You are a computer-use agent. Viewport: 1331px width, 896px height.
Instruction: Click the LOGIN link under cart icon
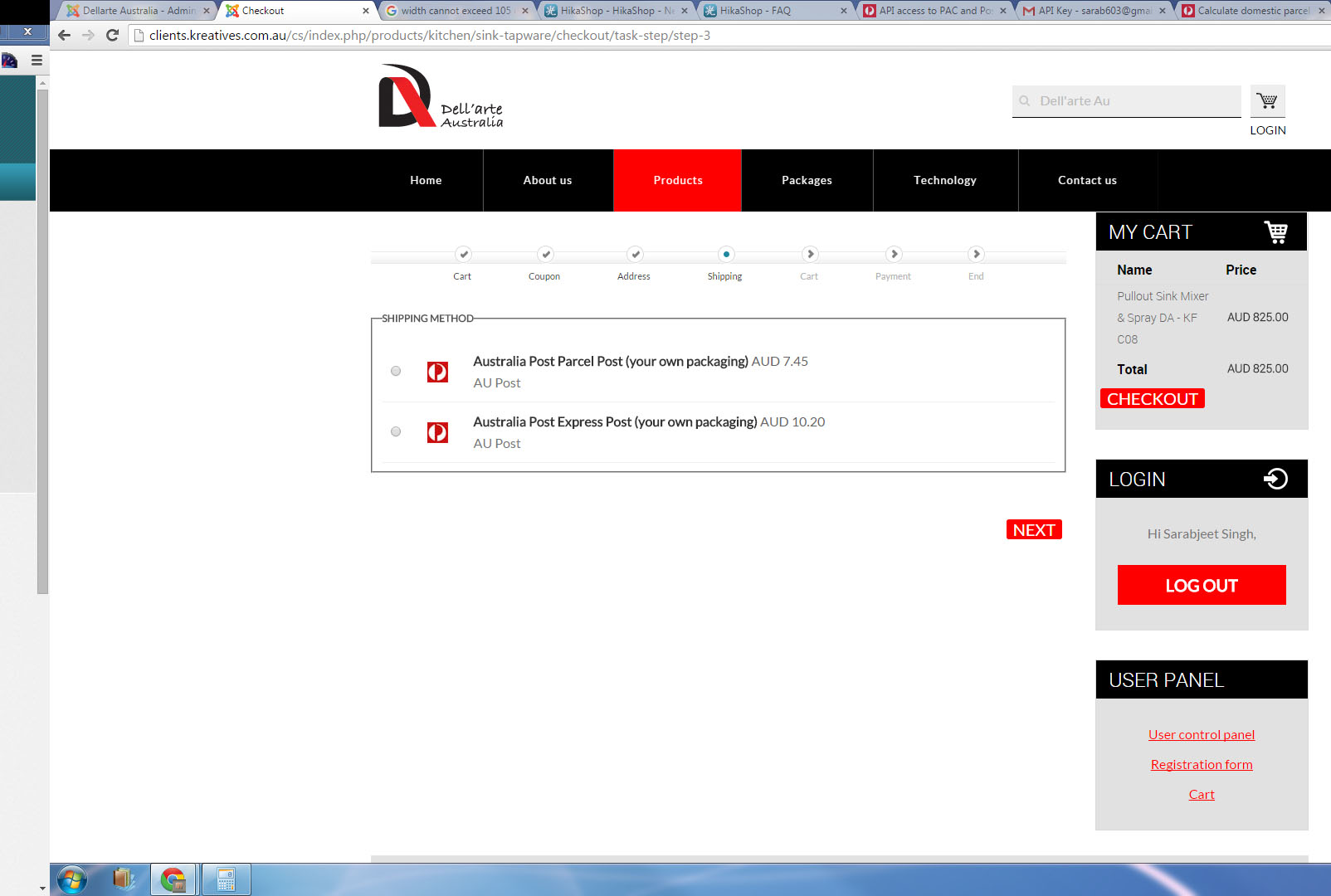pos(1268,130)
